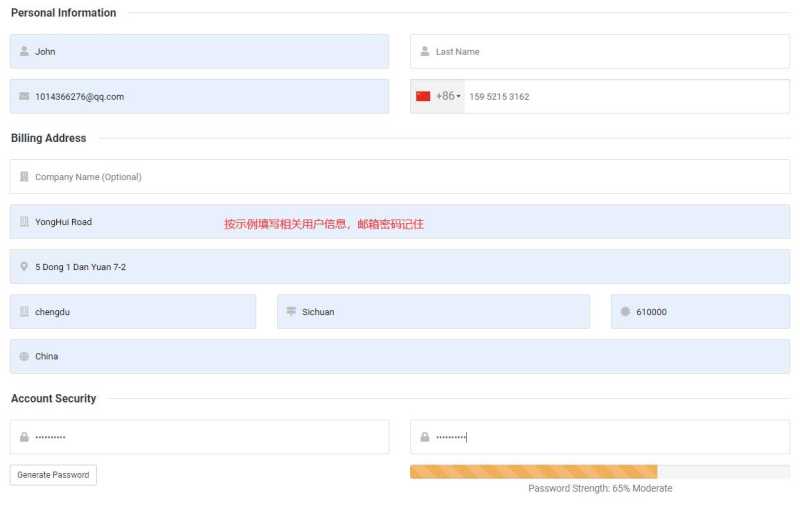This screenshot has height=509, width=800.
Task: Click the signpost icon beside Sichuan
Action: coord(291,311)
